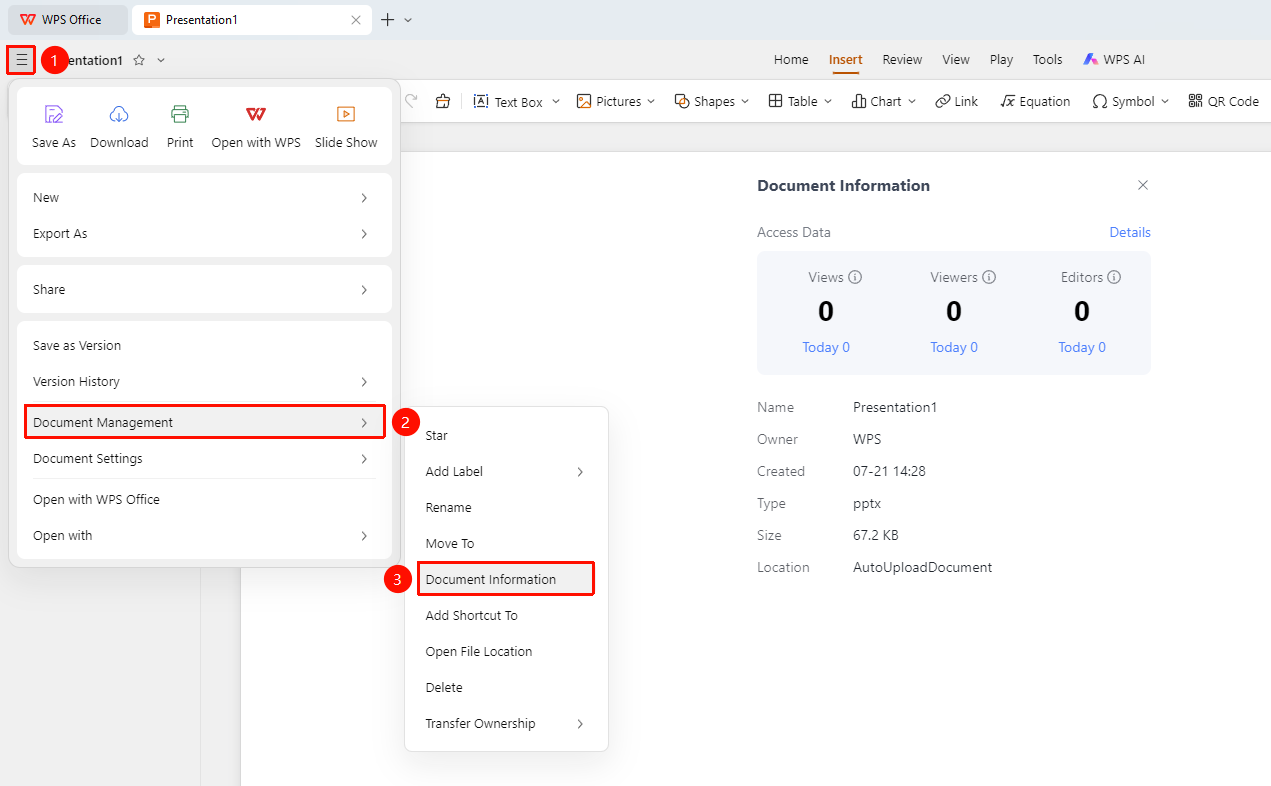Click the toolbox icon in toolbar

443,101
